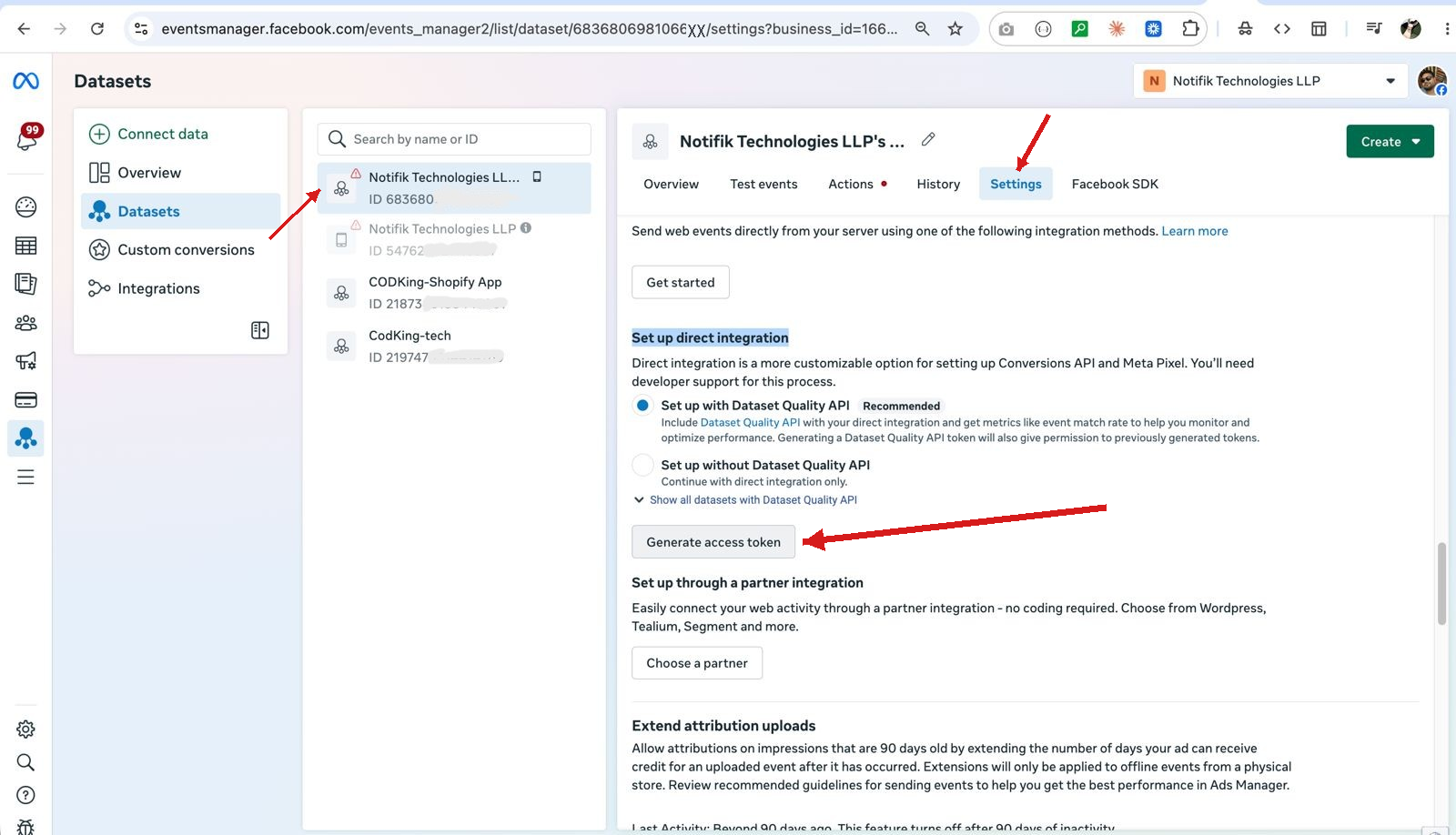Click the Set up direct integration heading
Screen dimensions: 1456x835
(710, 337)
